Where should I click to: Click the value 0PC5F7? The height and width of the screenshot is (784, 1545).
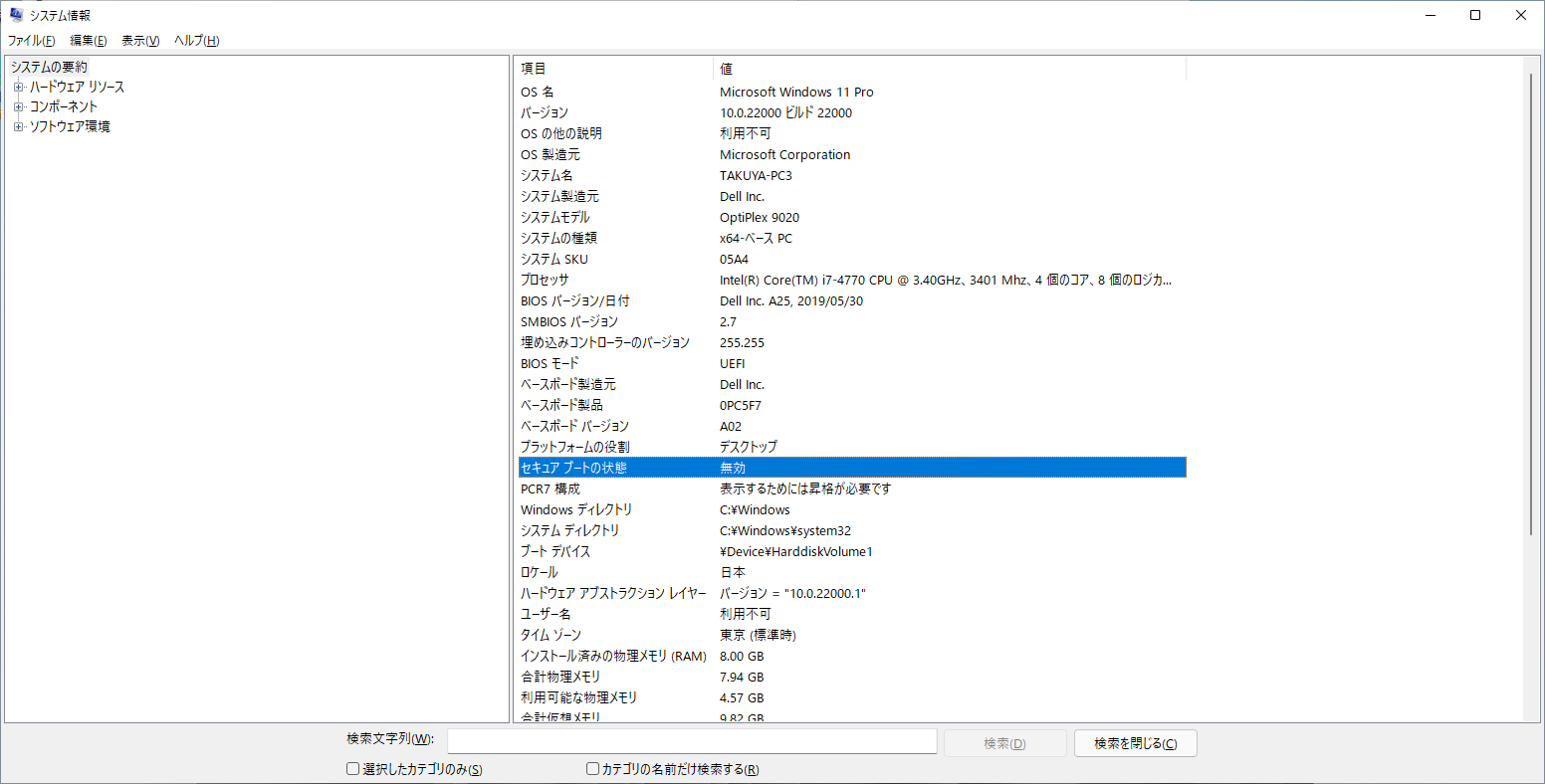741,405
